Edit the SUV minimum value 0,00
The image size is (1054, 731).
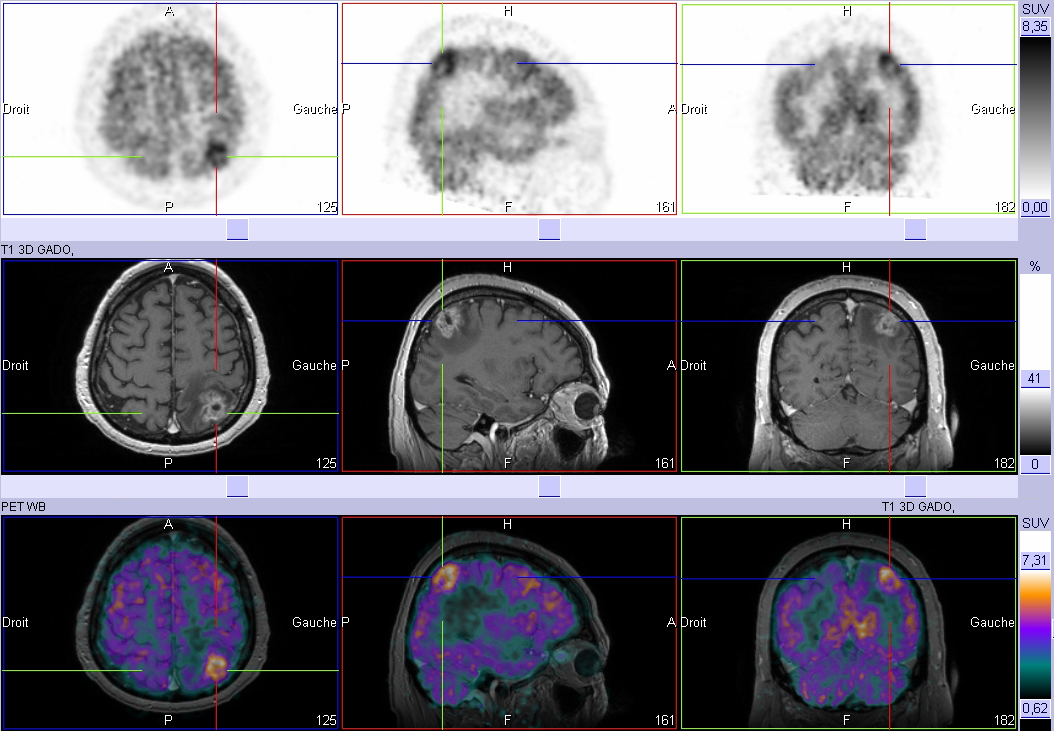point(1035,207)
